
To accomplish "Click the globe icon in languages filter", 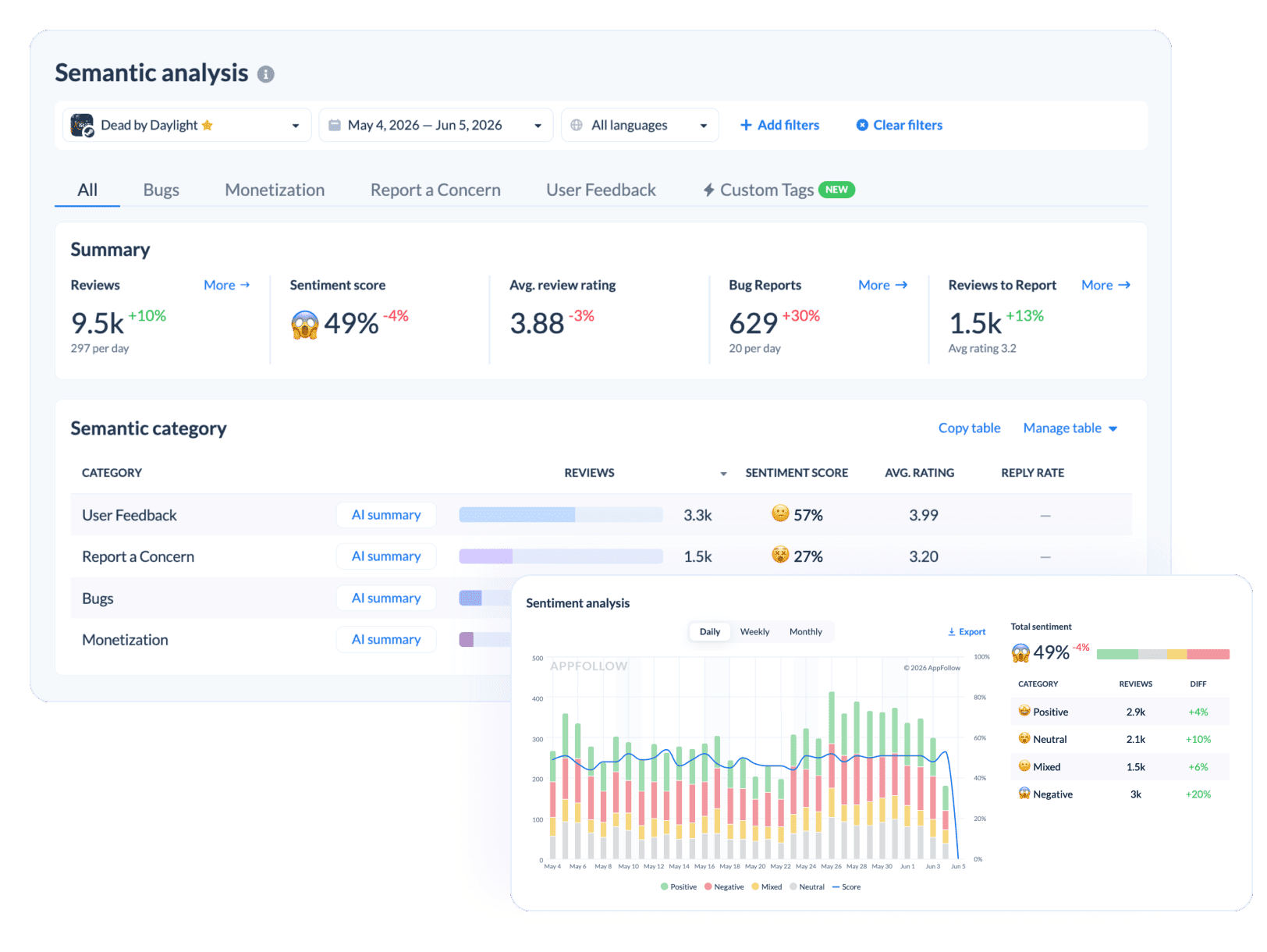I will 577,125.
